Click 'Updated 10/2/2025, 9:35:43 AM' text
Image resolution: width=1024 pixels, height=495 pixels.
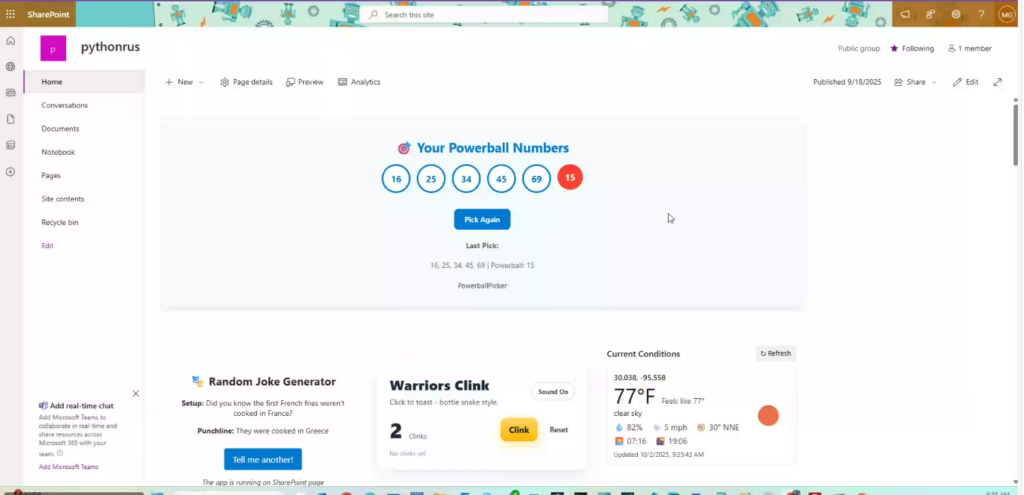coord(658,455)
